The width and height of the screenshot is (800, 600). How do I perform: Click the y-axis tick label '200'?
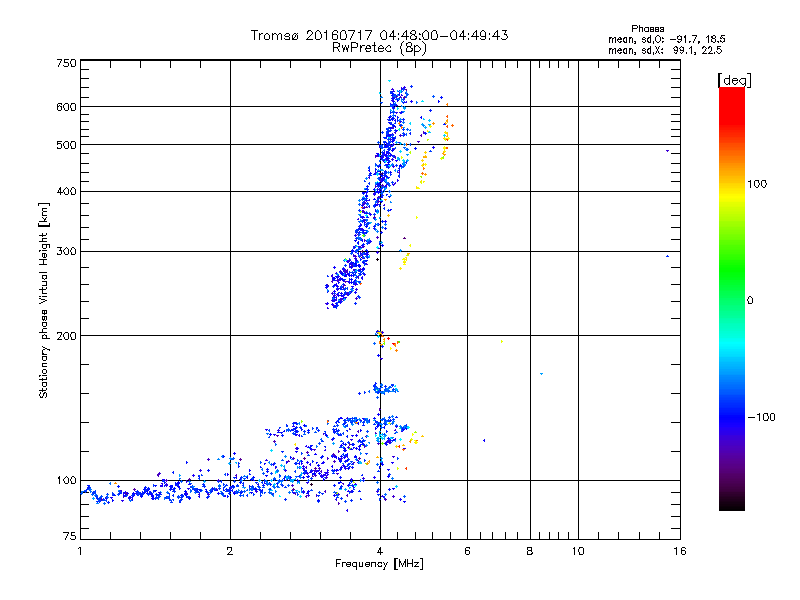tap(66, 336)
